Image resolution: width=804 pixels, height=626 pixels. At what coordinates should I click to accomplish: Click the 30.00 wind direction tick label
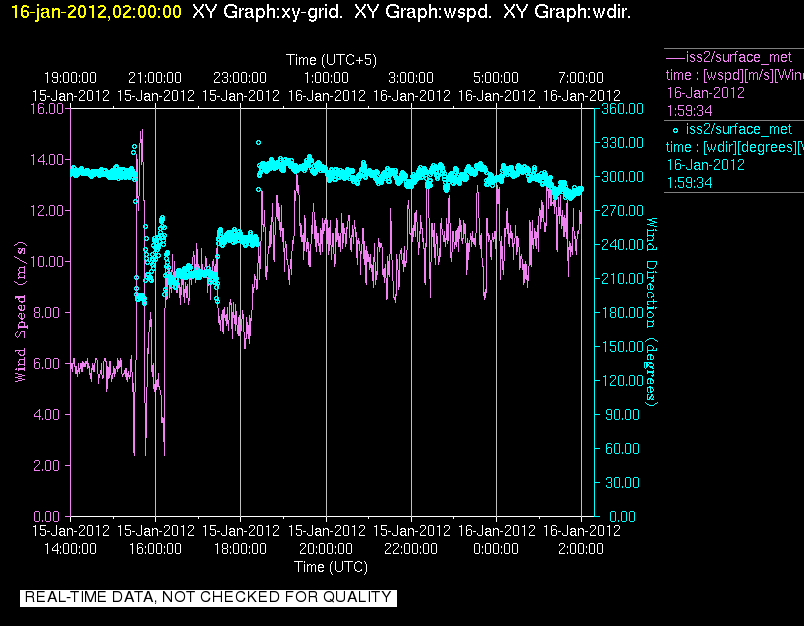coord(622,482)
